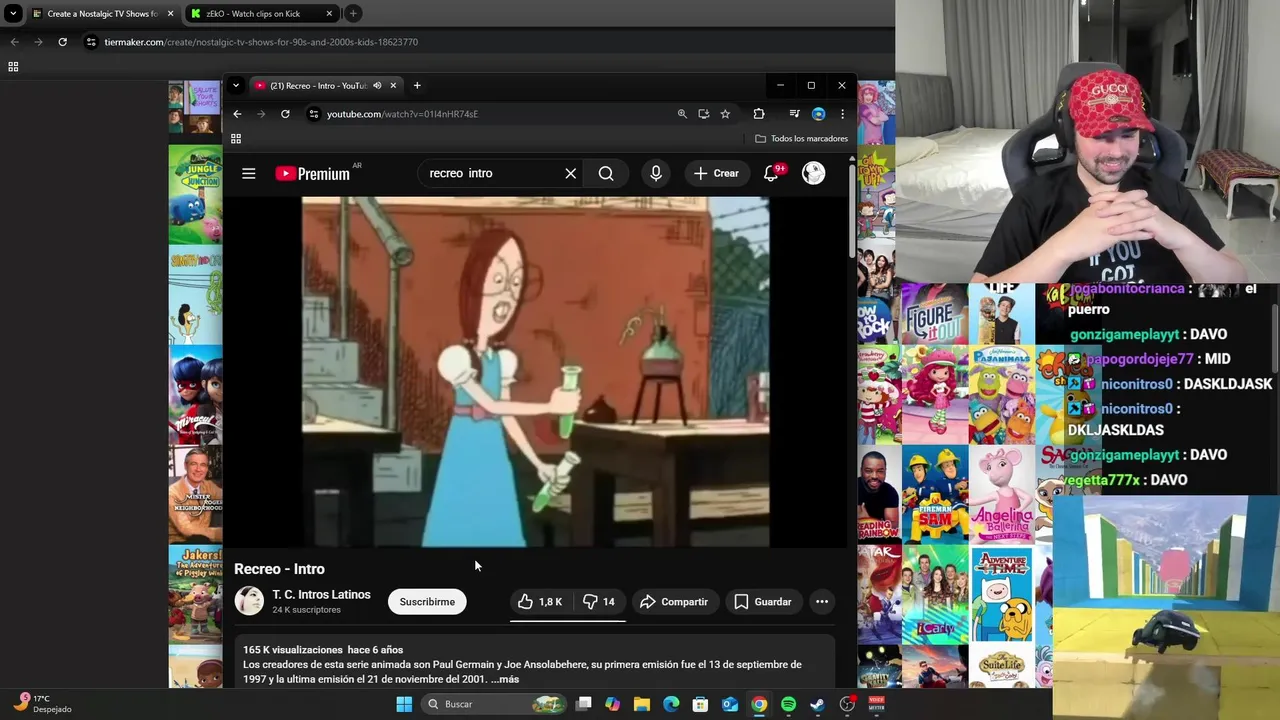Open the zoom magnifier icon in address bar
The height and width of the screenshot is (720, 1280).
(682, 114)
